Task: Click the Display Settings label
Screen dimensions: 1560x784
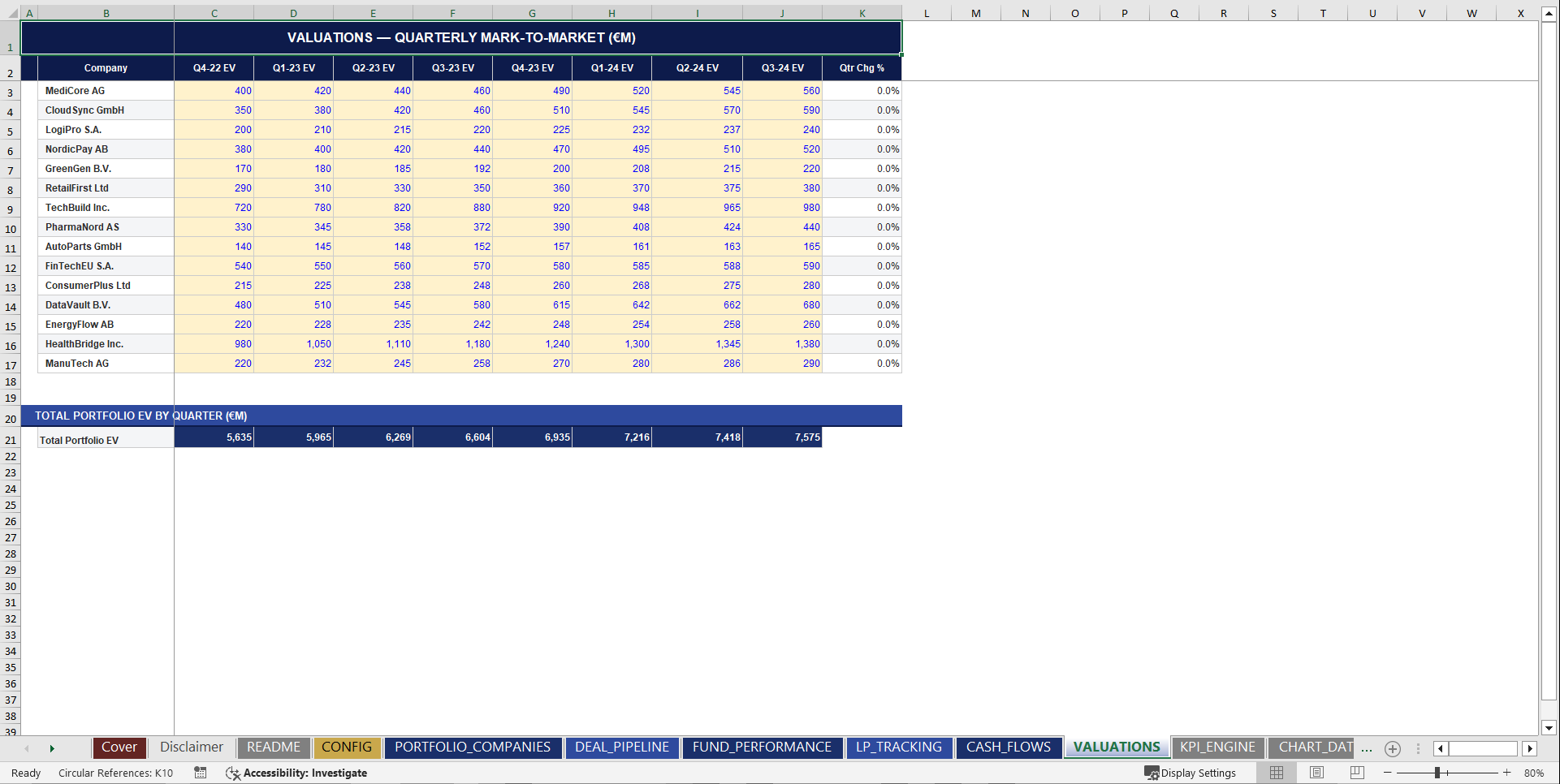Action: pos(1198,773)
